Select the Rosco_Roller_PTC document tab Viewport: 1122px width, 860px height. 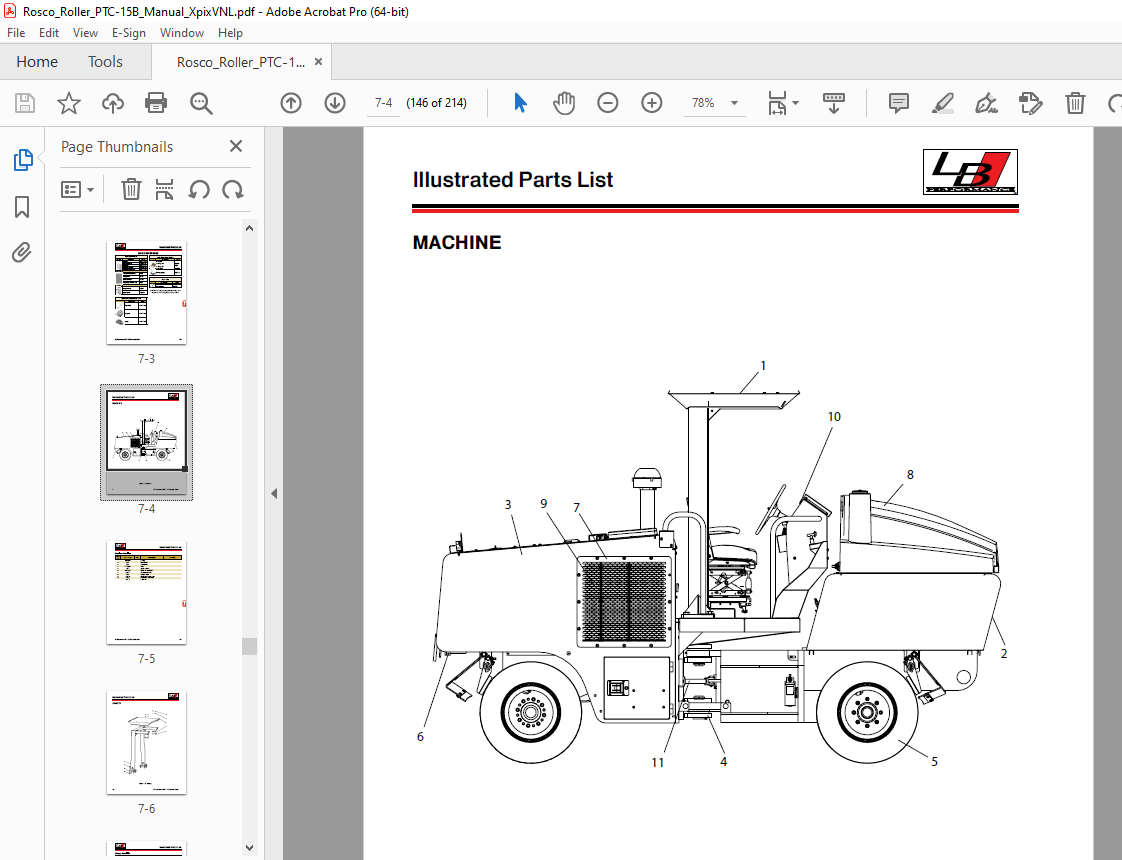pyautogui.click(x=240, y=62)
